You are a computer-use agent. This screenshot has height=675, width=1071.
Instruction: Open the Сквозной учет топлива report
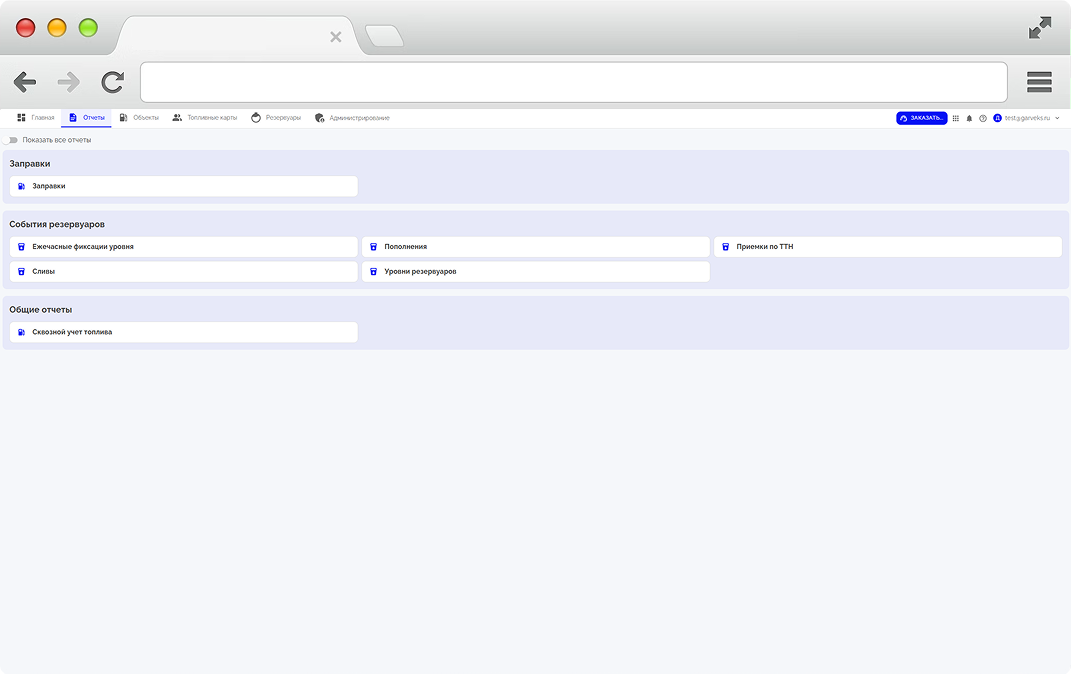183,332
